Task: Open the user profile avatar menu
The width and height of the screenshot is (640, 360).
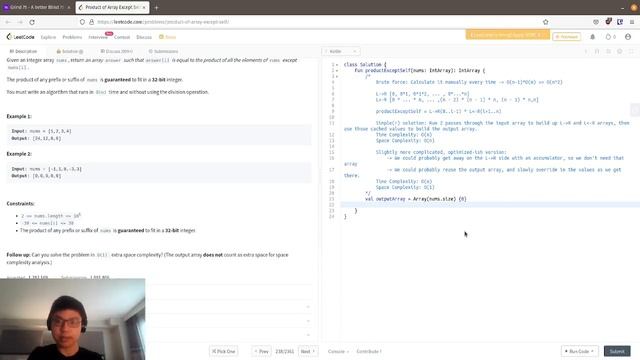Action: tap(628, 37)
